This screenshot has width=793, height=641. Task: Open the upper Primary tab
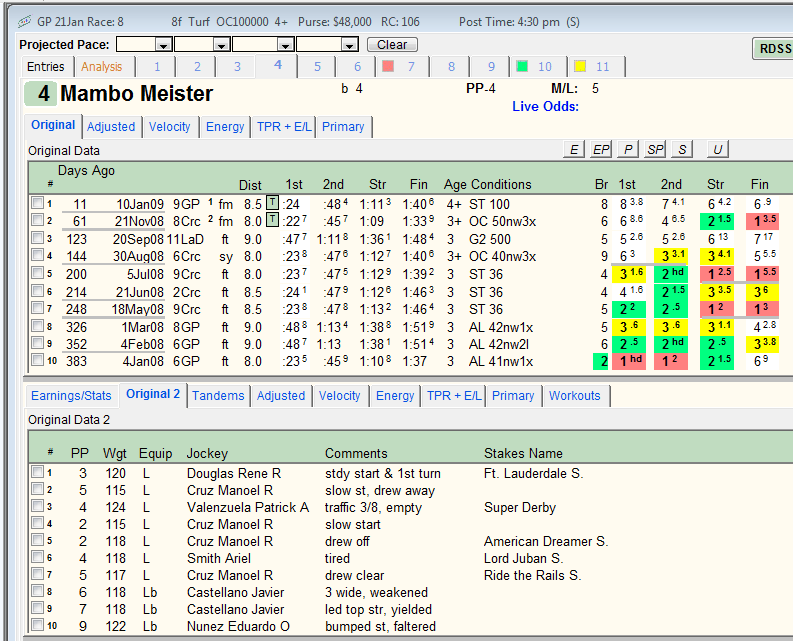tap(343, 126)
